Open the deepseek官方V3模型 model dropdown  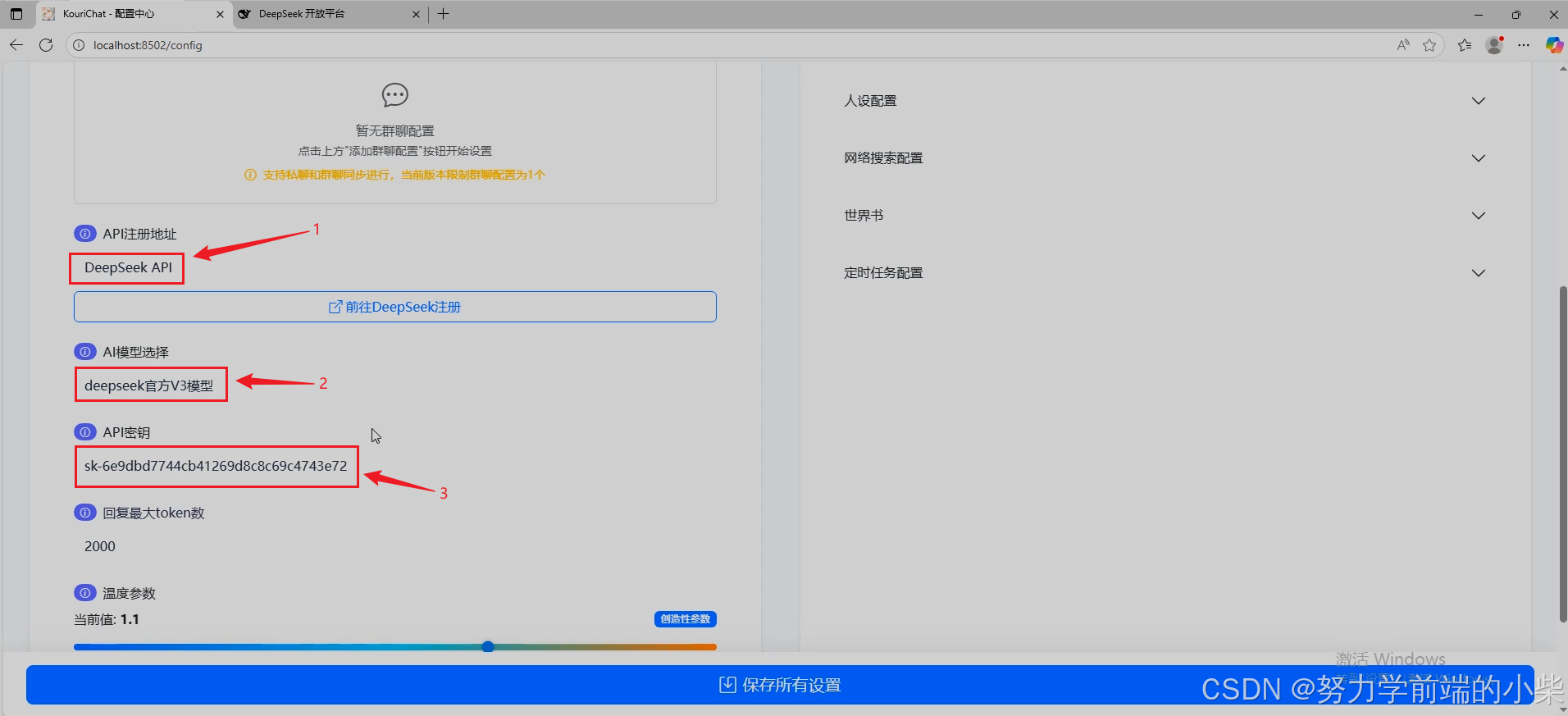(x=395, y=385)
